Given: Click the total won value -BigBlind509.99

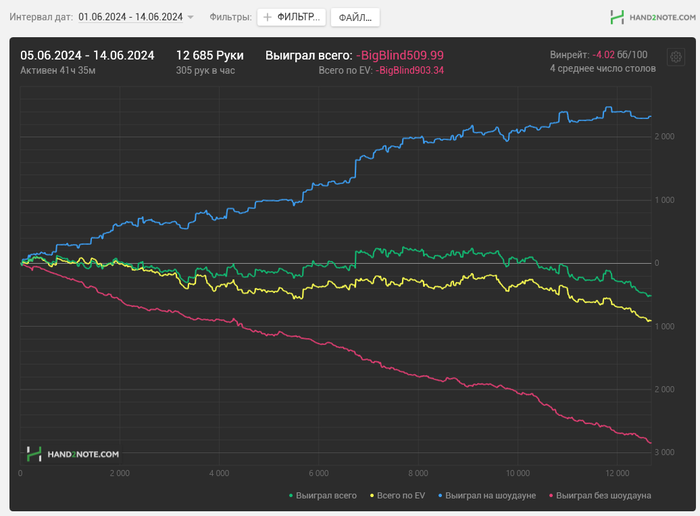Looking at the screenshot, I should (x=400, y=55).
